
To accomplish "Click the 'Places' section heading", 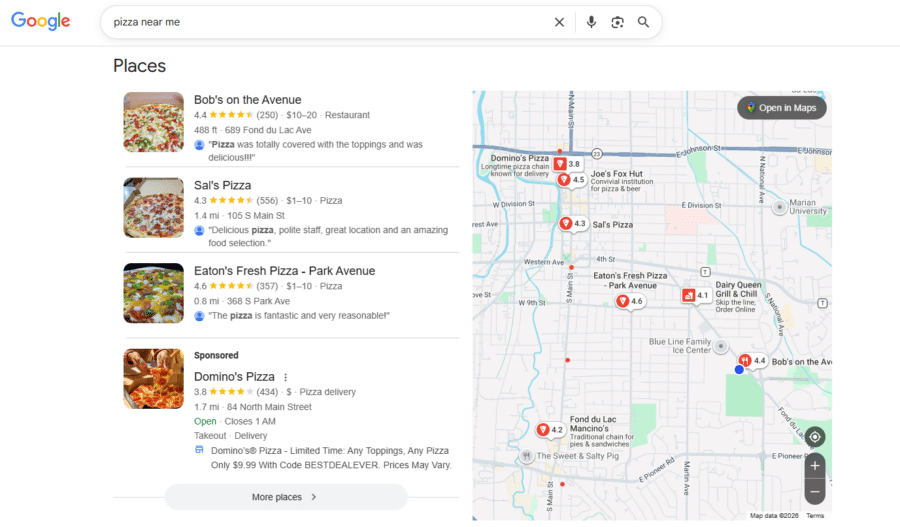I will coord(139,66).
